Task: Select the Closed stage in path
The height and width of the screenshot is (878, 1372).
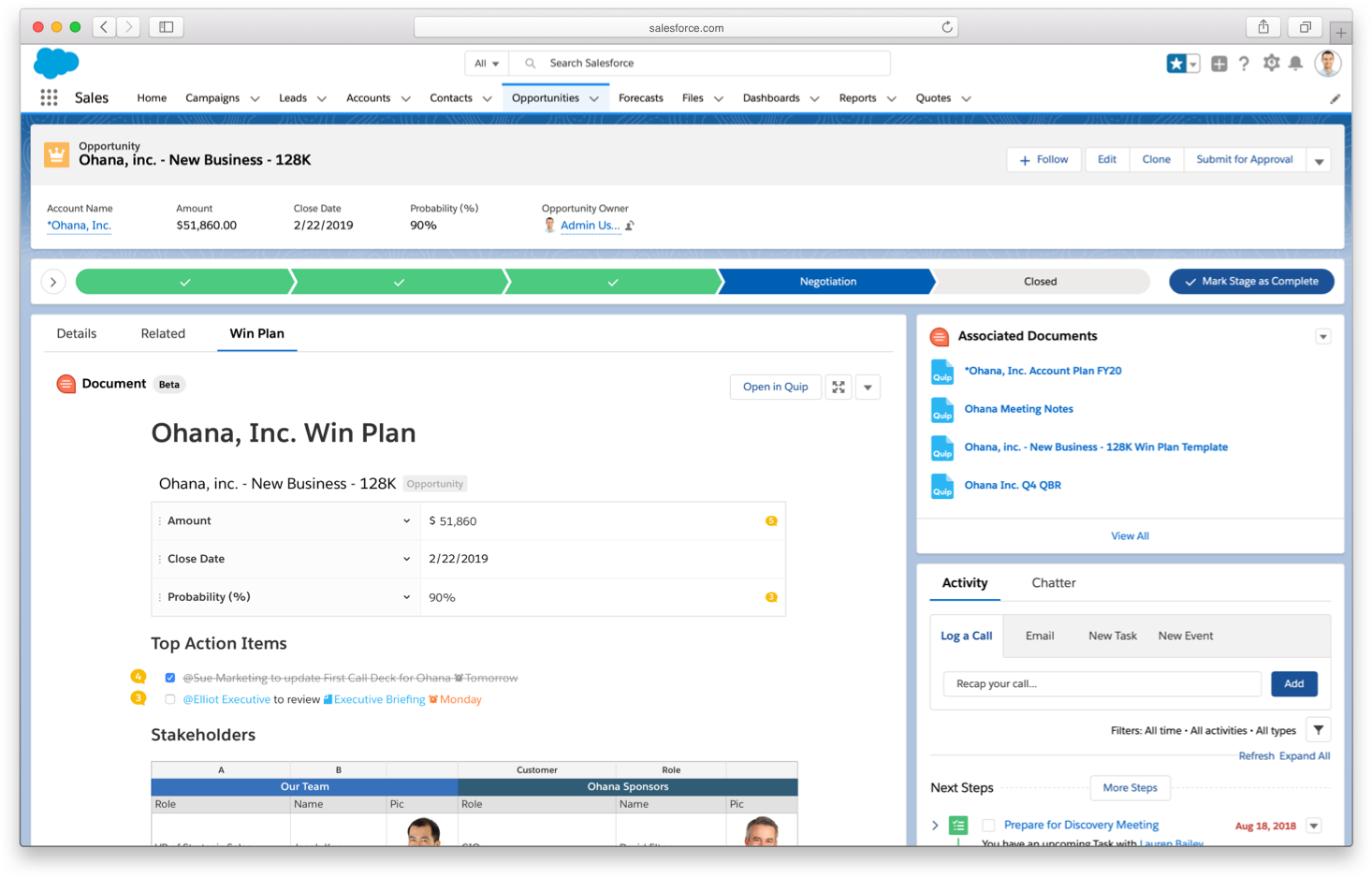Action: 1040,281
